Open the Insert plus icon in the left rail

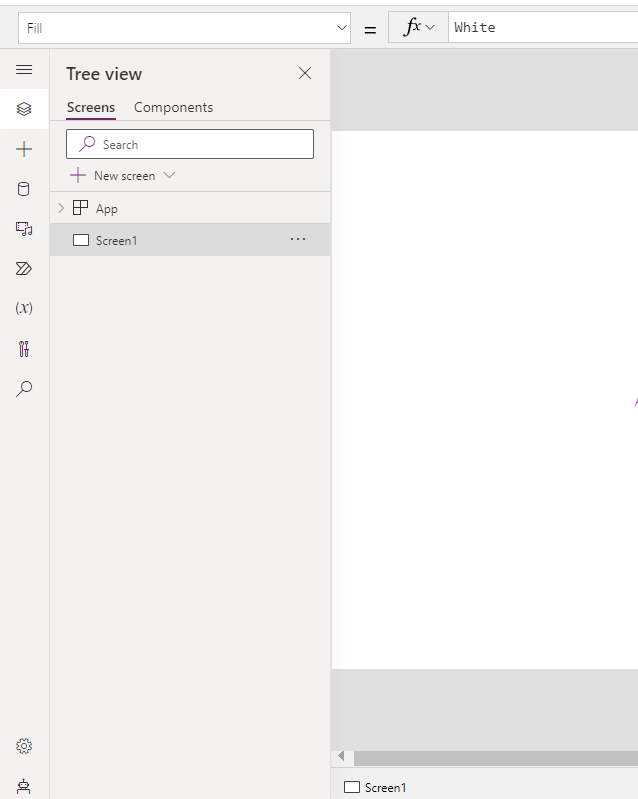[x=24, y=149]
